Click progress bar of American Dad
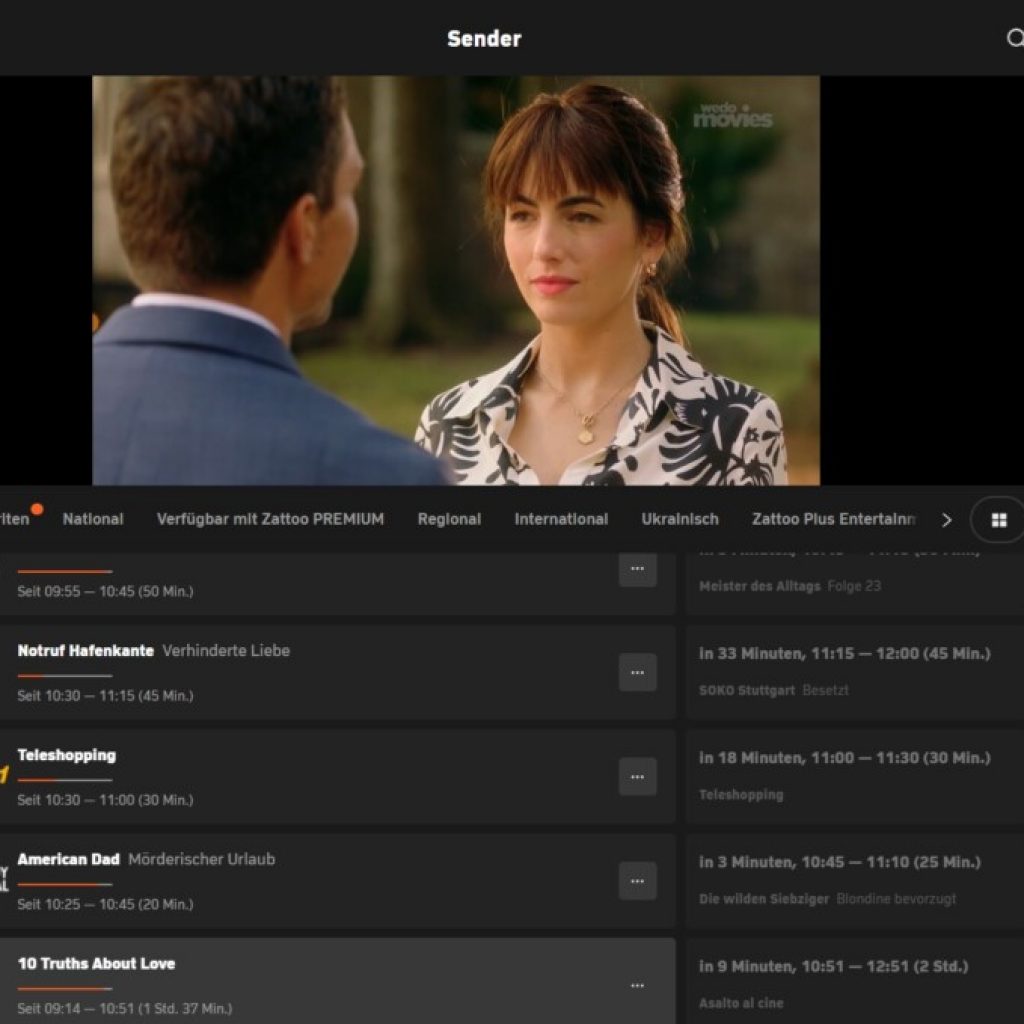The image size is (1024, 1024). (x=65, y=884)
